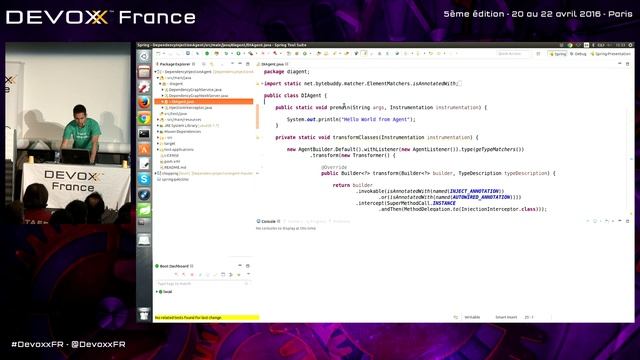Click the Boot Dashboard tag filter field
Viewport: 640px width, 360px height.
pos(202,283)
